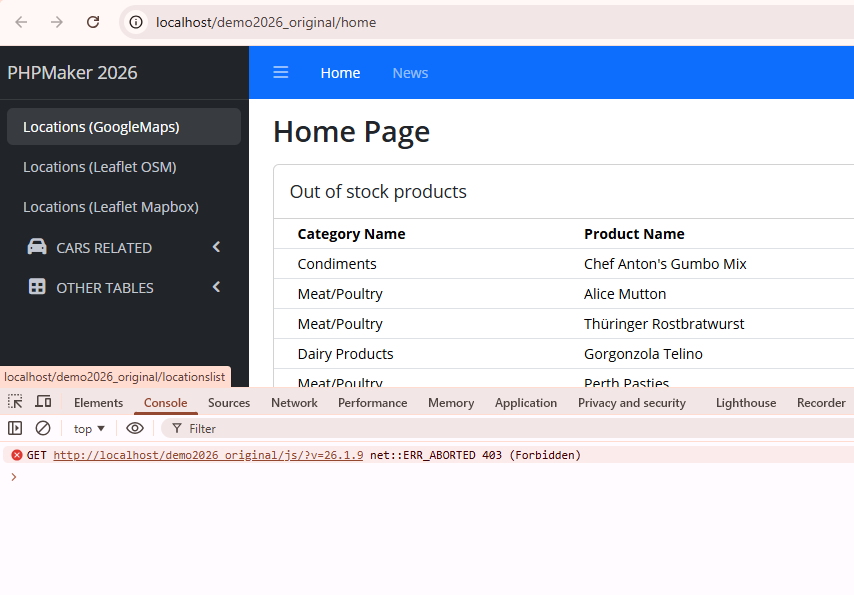
Task: Toggle device toolbar icon in DevTools
Action: [43, 402]
